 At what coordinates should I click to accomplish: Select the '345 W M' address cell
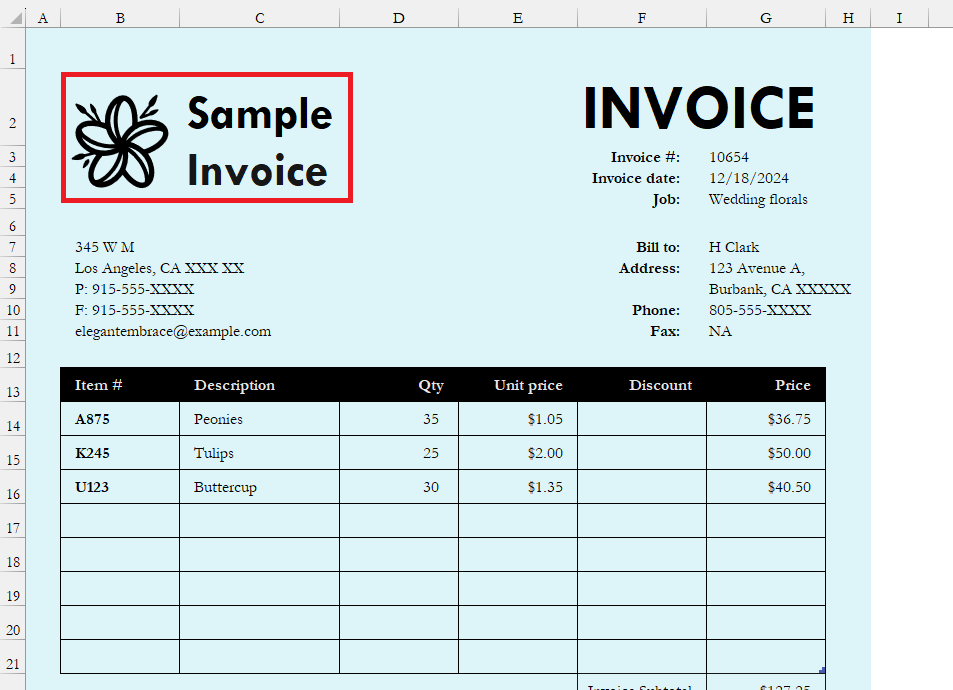point(105,247)
